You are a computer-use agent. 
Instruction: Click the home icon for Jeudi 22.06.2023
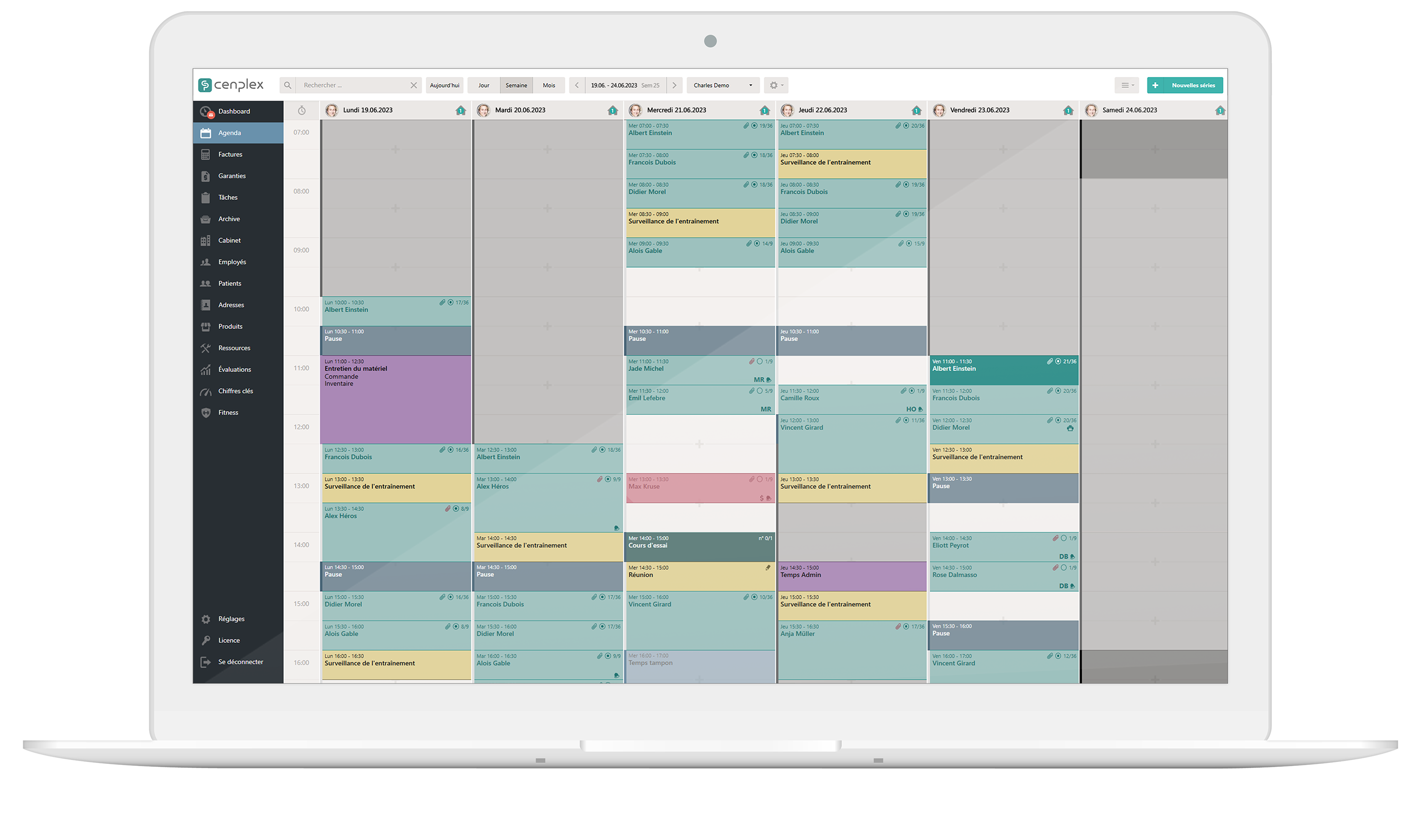[917, 111]
